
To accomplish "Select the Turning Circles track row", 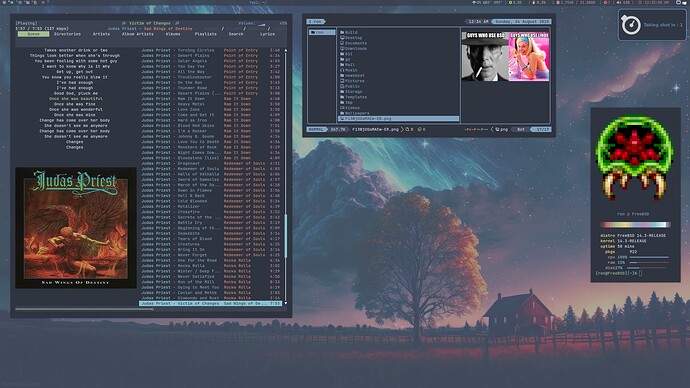I will [211, 50].
